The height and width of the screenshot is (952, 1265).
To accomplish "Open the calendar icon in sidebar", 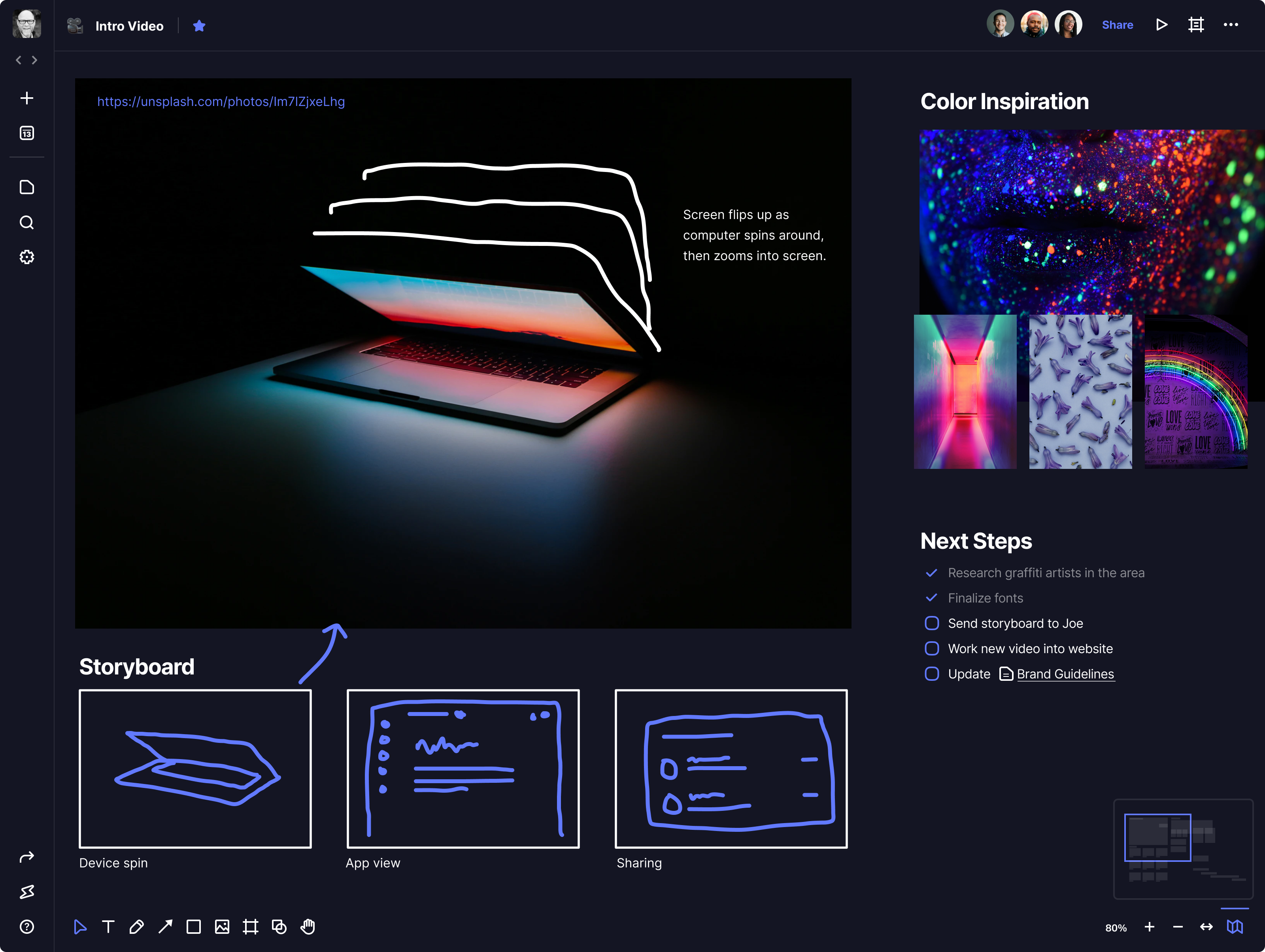I will [x=27, y=133].
